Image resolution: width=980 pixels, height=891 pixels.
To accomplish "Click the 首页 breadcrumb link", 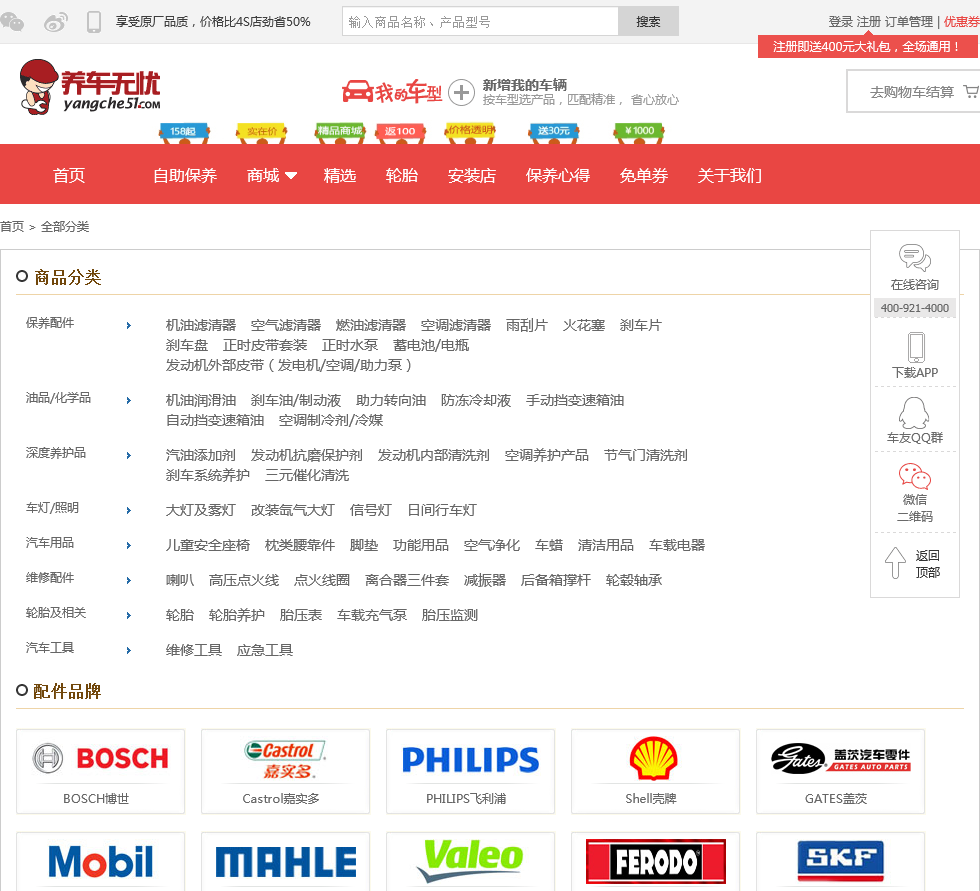I will [x=12, y=227].
